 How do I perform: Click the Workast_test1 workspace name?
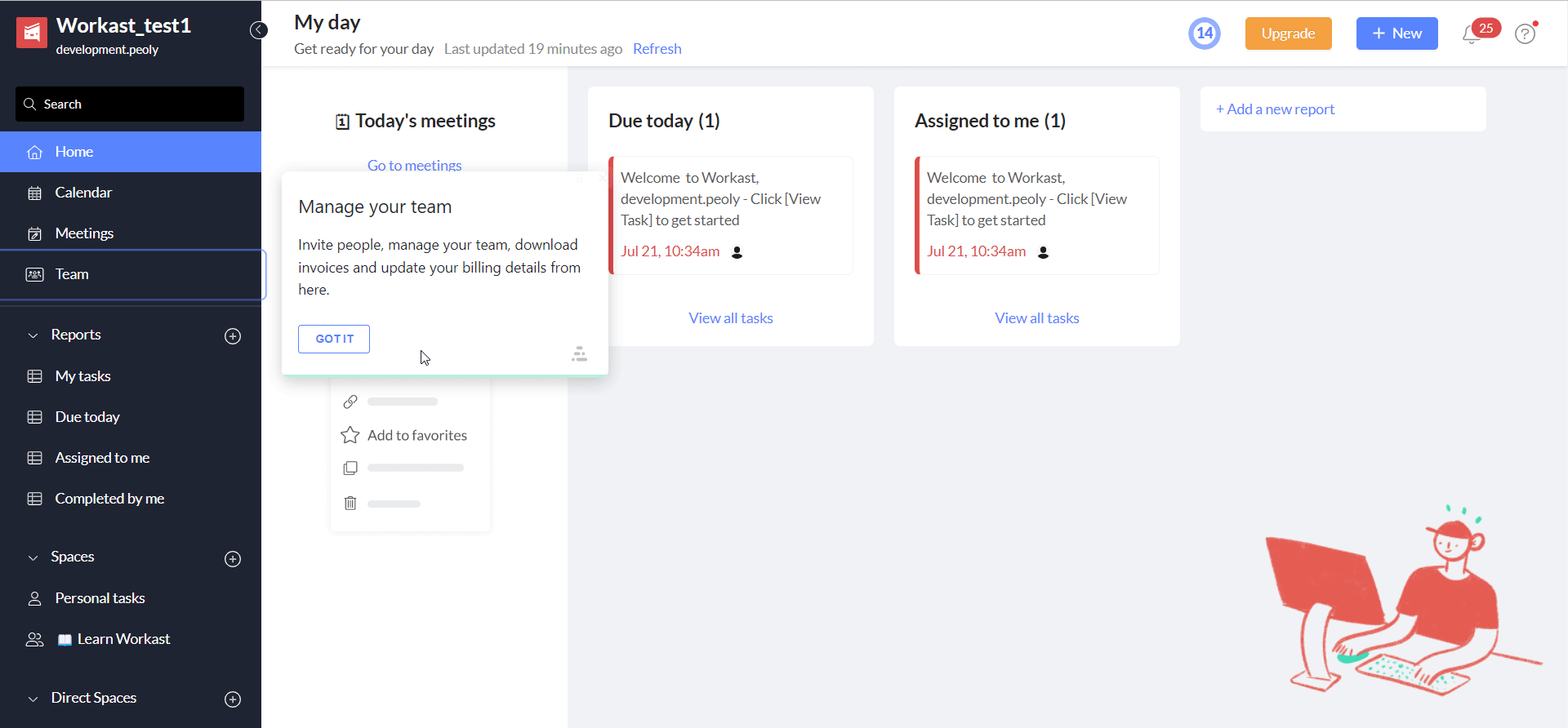(x=123, y=26)
